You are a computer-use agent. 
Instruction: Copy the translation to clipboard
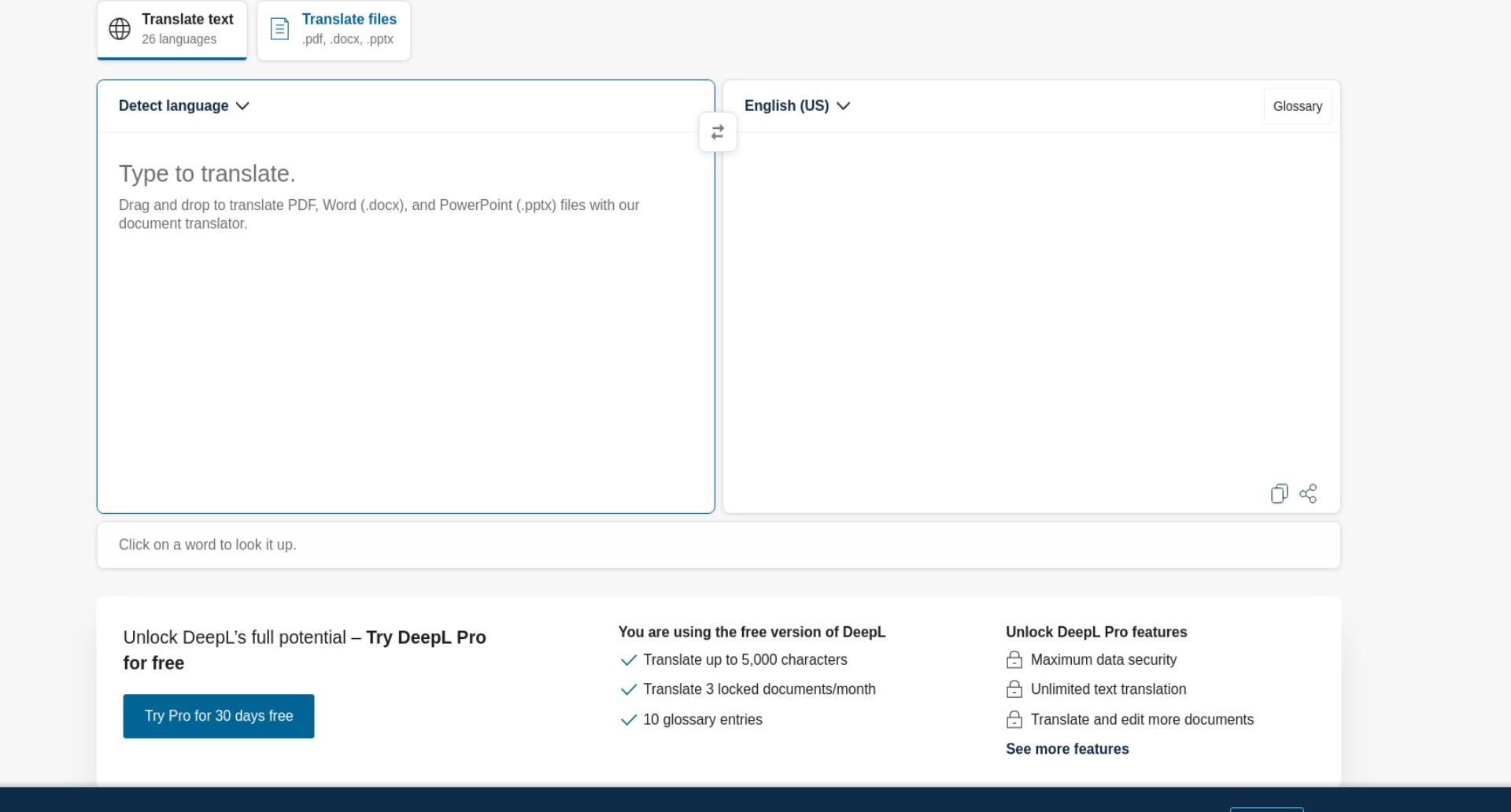click(x=1279, y=493)
